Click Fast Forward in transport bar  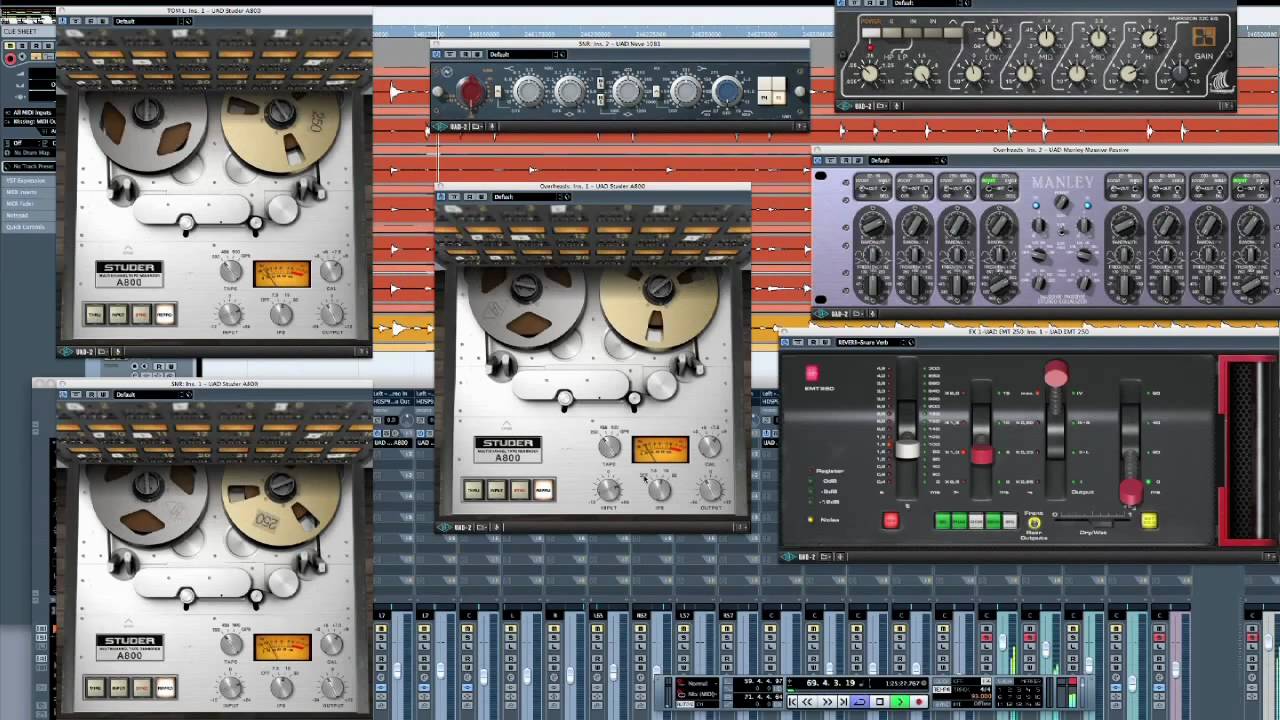coord(827,702)
